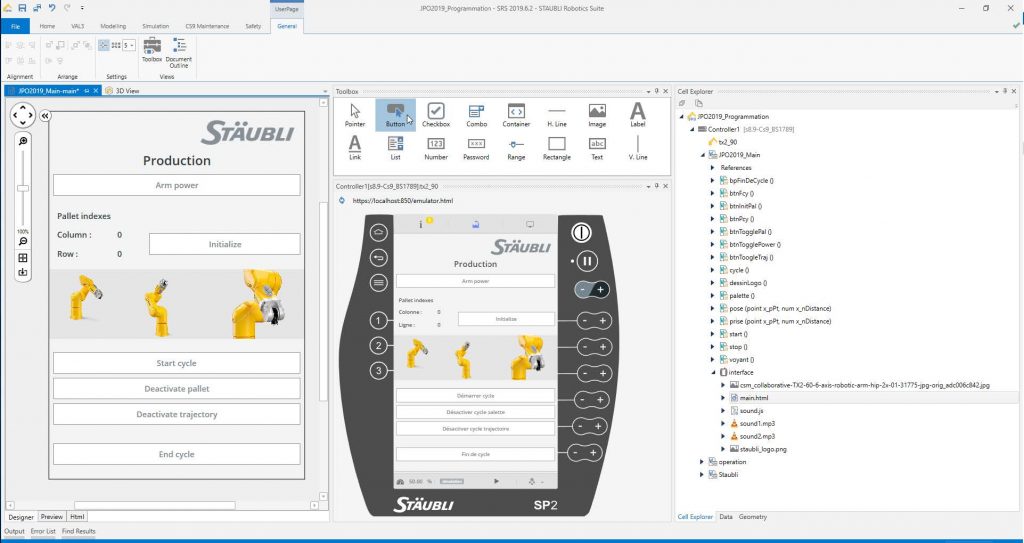Image resolution: width=1024 pixels, height=543 pixels.
Task: Switch to the Simulation ribbon tab
Action: point(155,26)
